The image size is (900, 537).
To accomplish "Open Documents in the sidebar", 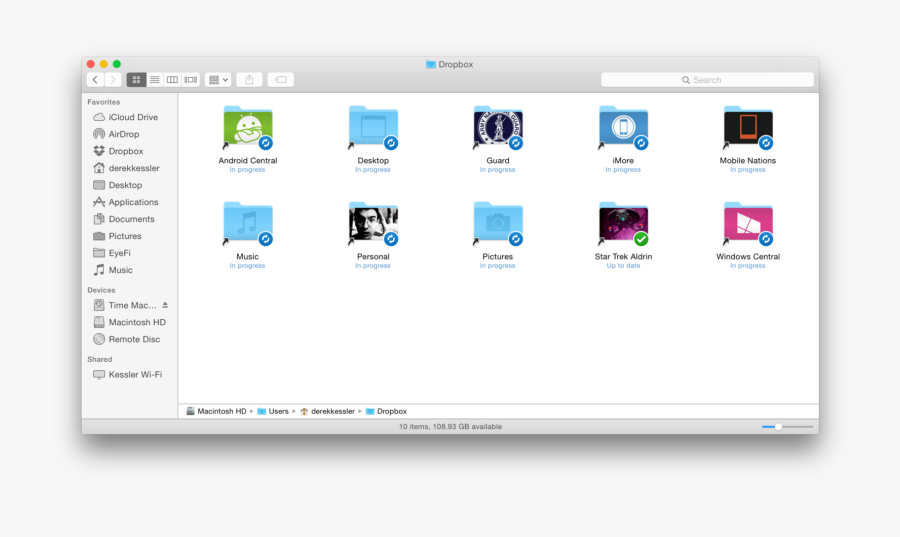I will tap(129, 219).
